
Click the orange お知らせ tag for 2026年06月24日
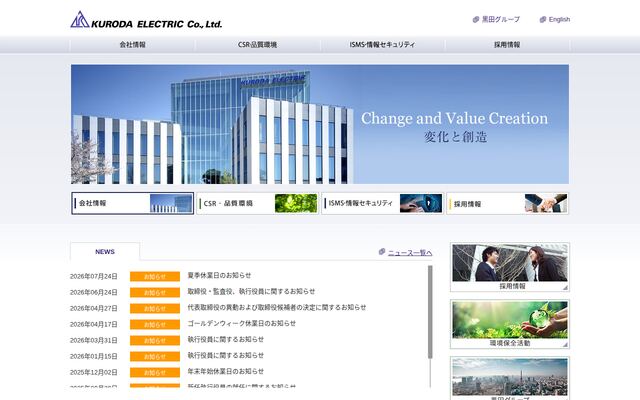click(x=155, y=293)
